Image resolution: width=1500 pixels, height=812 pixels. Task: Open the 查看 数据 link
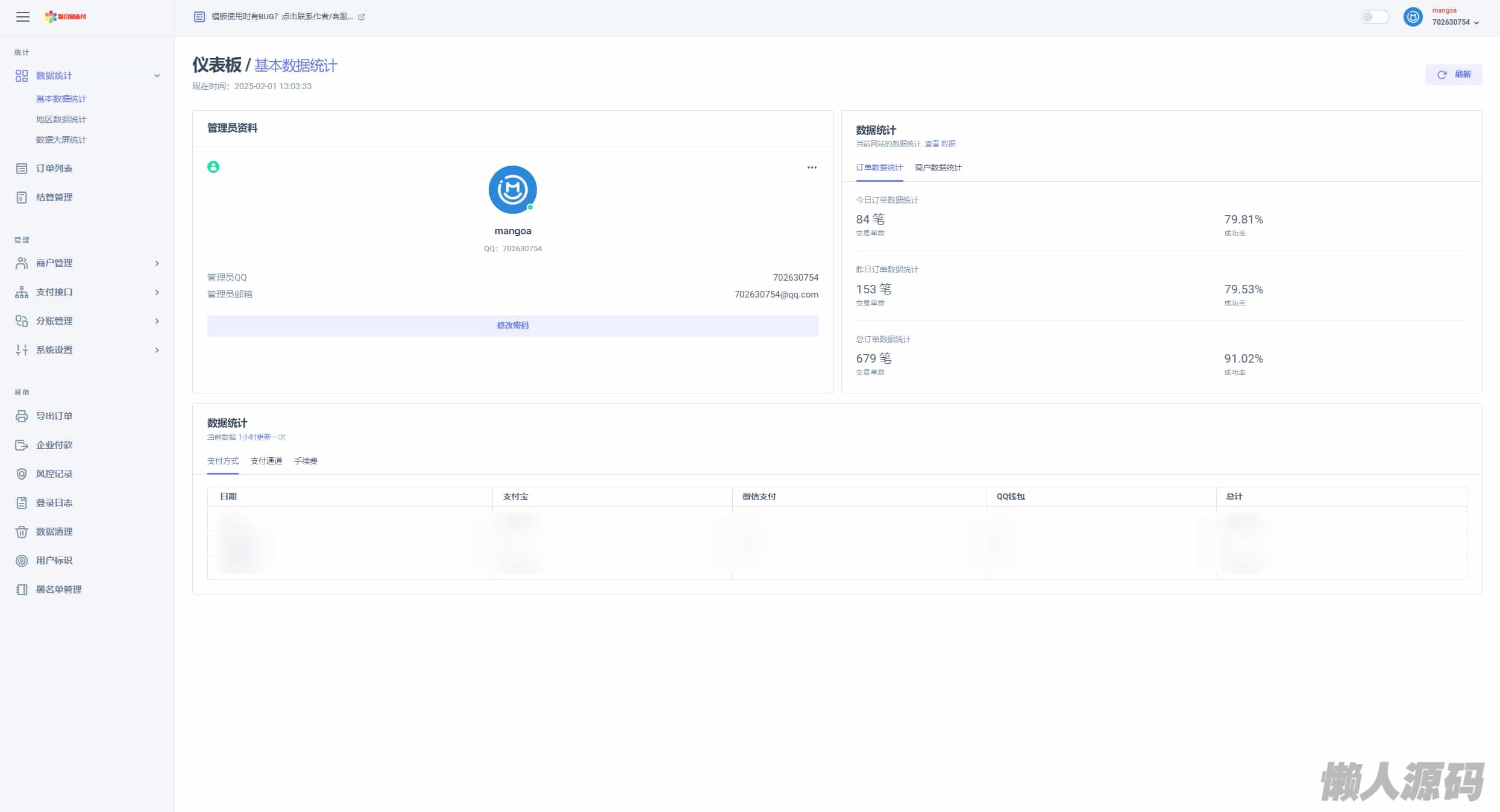pyautogui.click(x=940, y=144)
